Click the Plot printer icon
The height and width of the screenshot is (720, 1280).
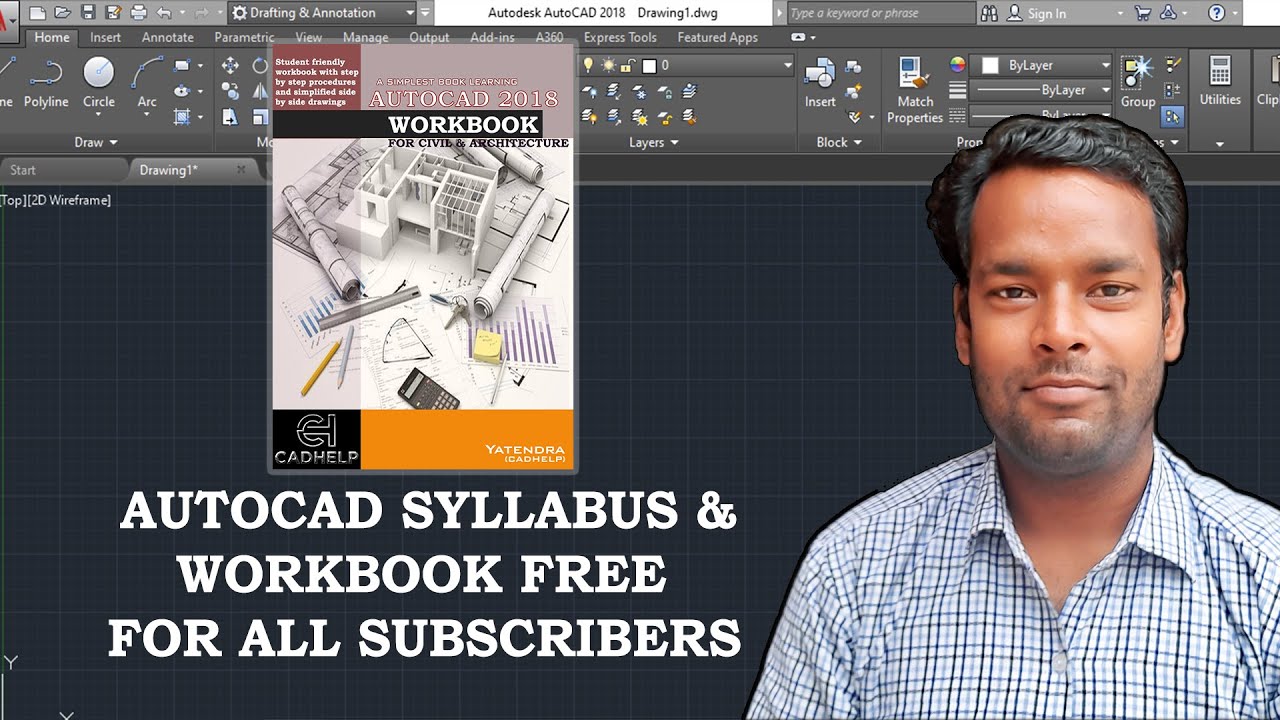[x=139, y=13]
